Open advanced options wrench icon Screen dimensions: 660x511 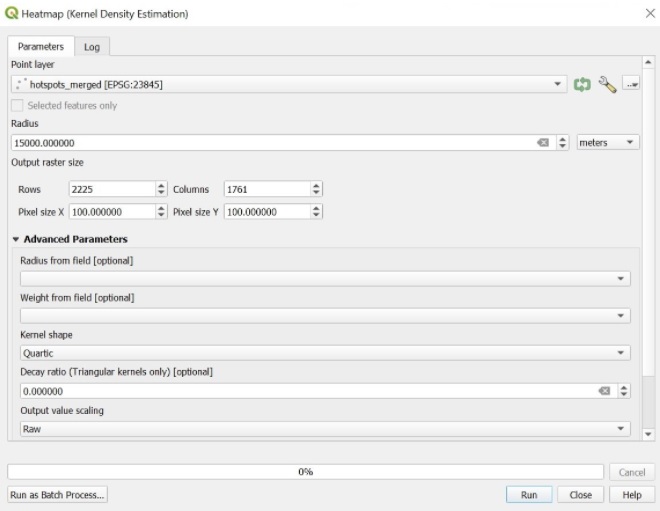coord(607,85)
